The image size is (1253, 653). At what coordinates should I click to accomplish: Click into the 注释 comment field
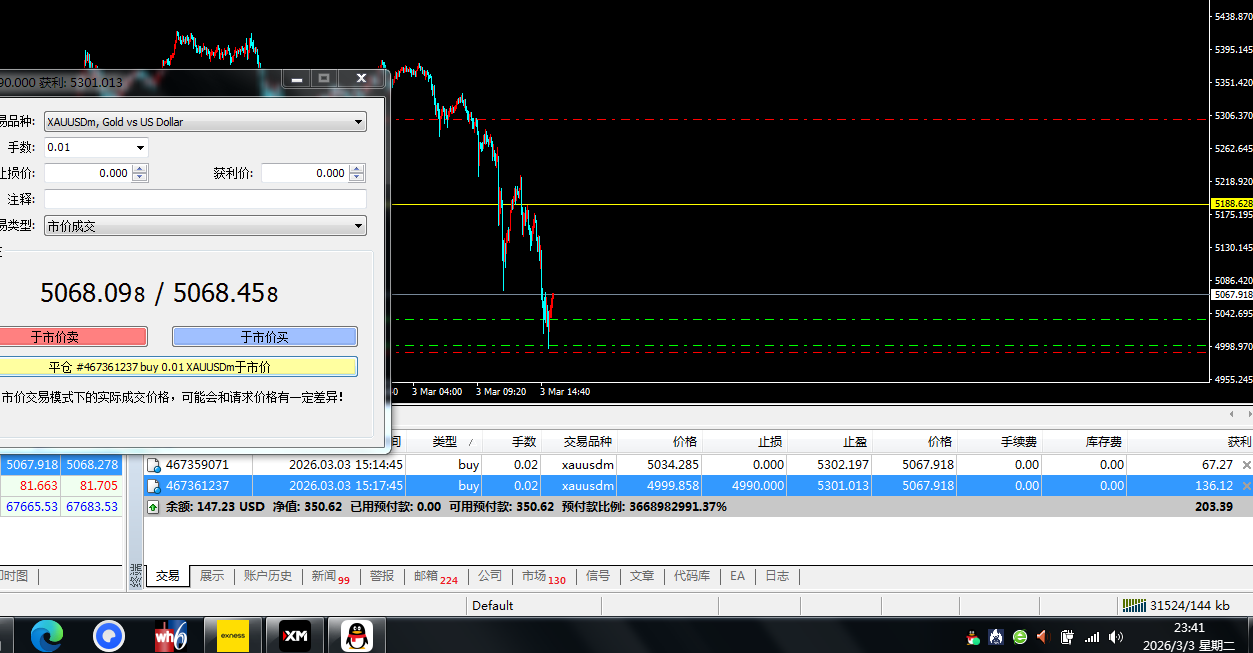click(205, 200)
